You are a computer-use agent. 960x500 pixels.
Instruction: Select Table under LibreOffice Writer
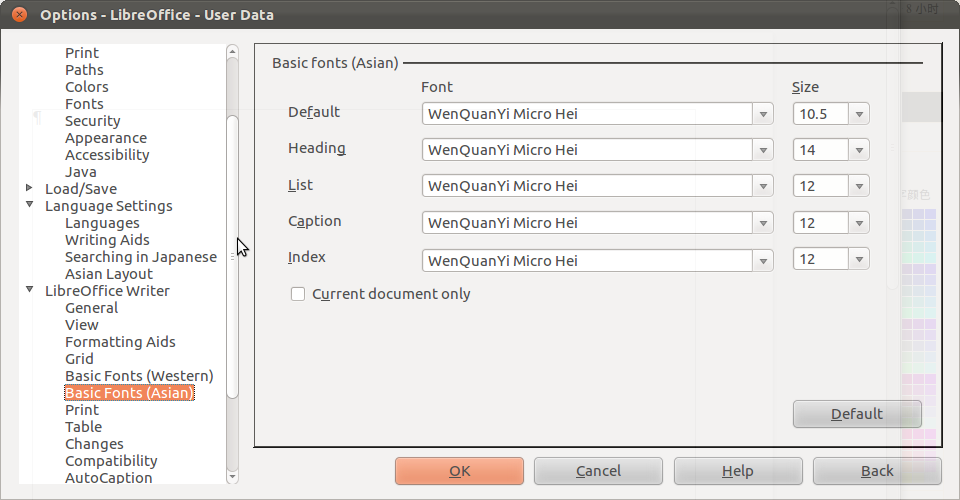click(84, 427)
